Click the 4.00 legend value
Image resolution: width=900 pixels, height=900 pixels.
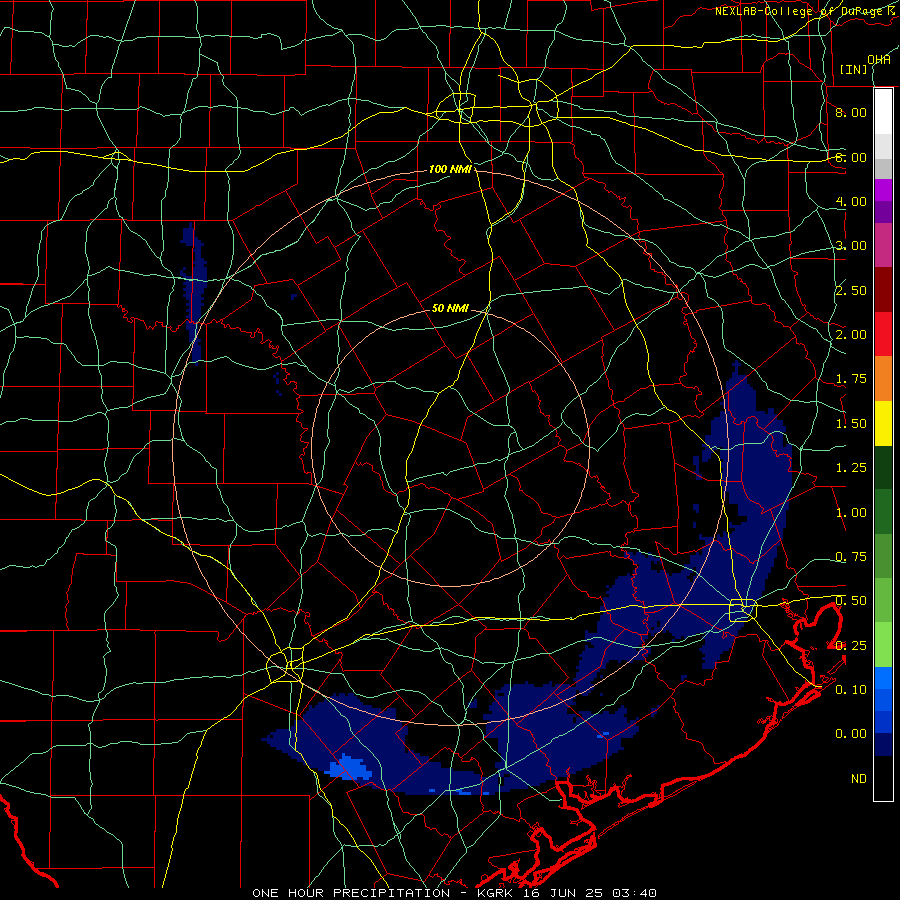tap(851, 201)
